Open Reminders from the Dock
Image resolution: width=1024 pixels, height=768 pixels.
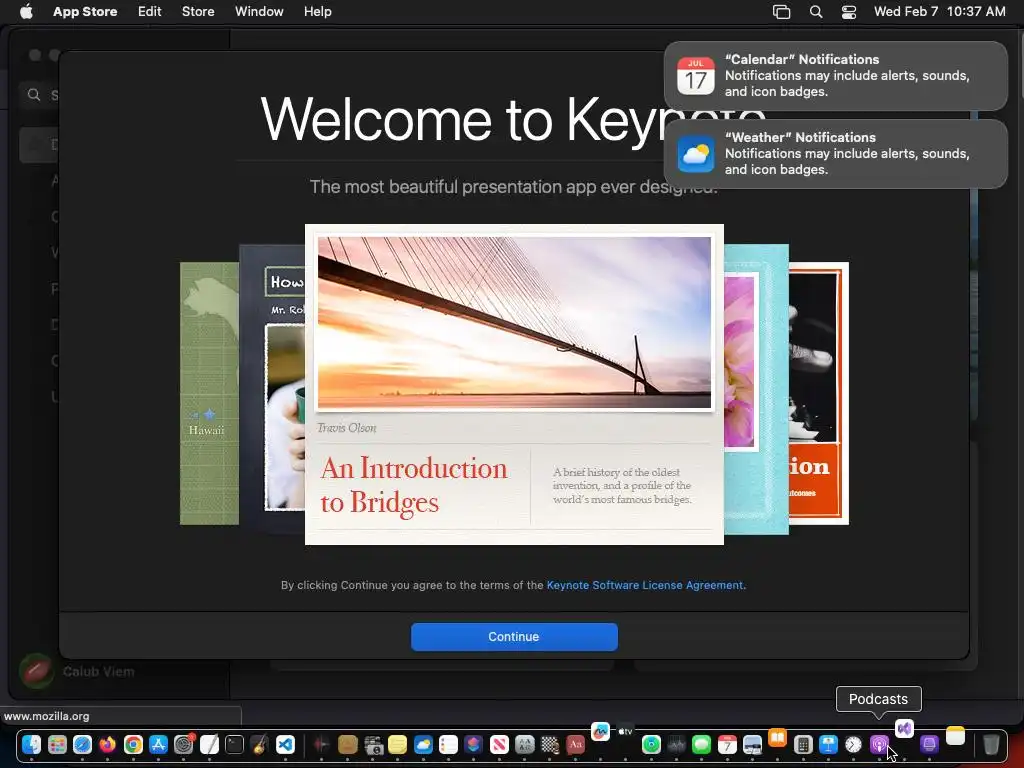tap(448, 744)
